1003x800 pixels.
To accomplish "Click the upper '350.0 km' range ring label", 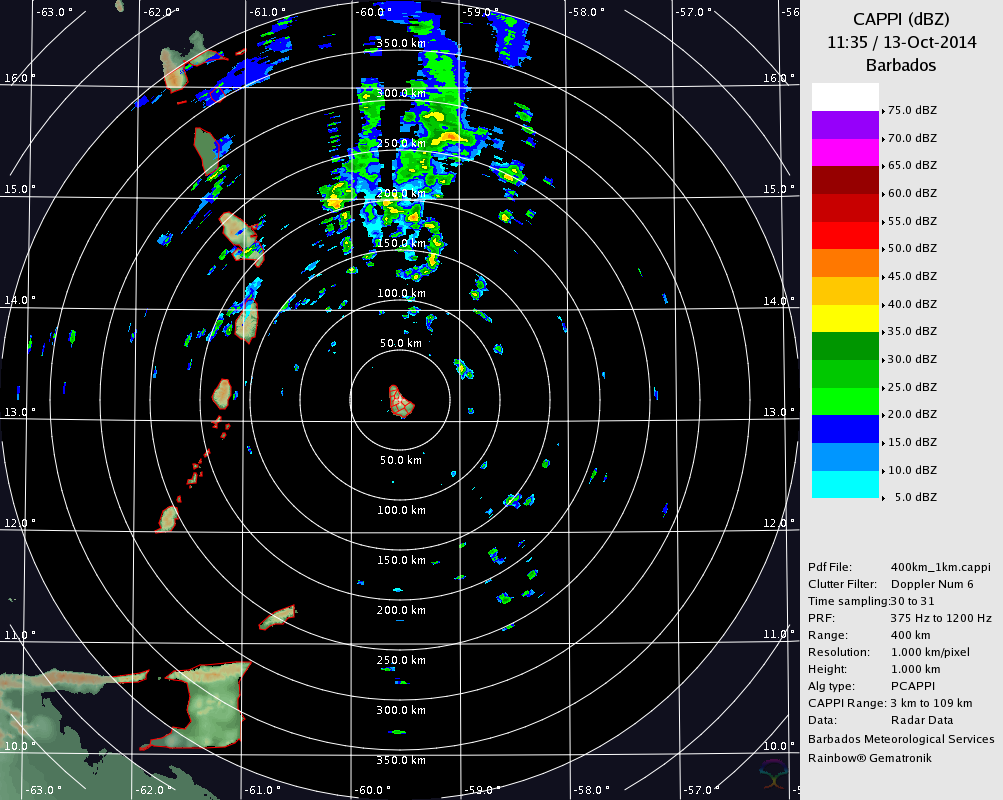I will [x=401, y=43].
